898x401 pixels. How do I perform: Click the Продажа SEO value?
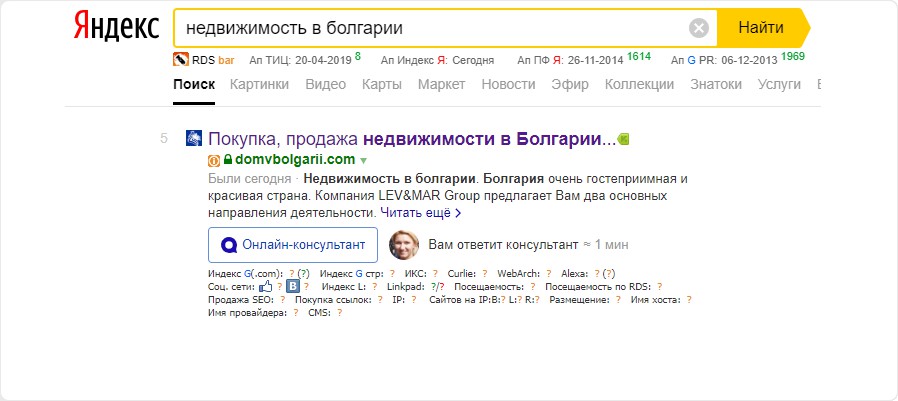(x=282, y=299)
